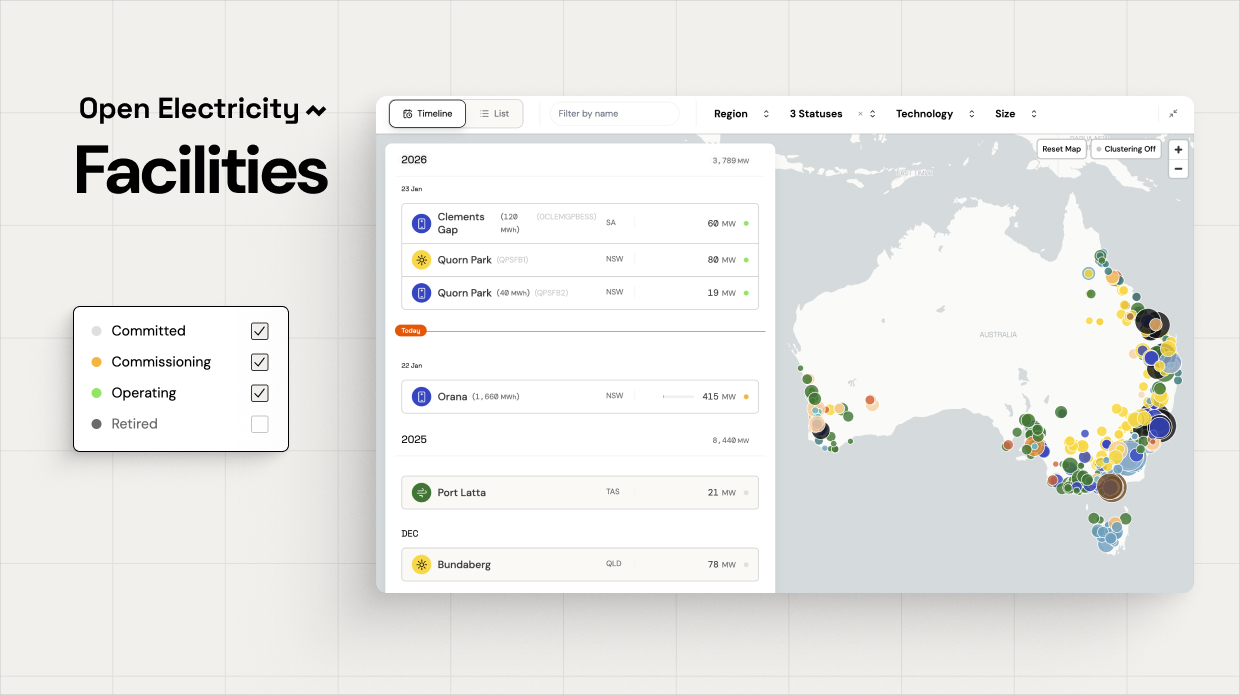Viewport: 1240px width, 695px height.
Task: Click the 3,789 MW total
Action: [x=730, y=160]
